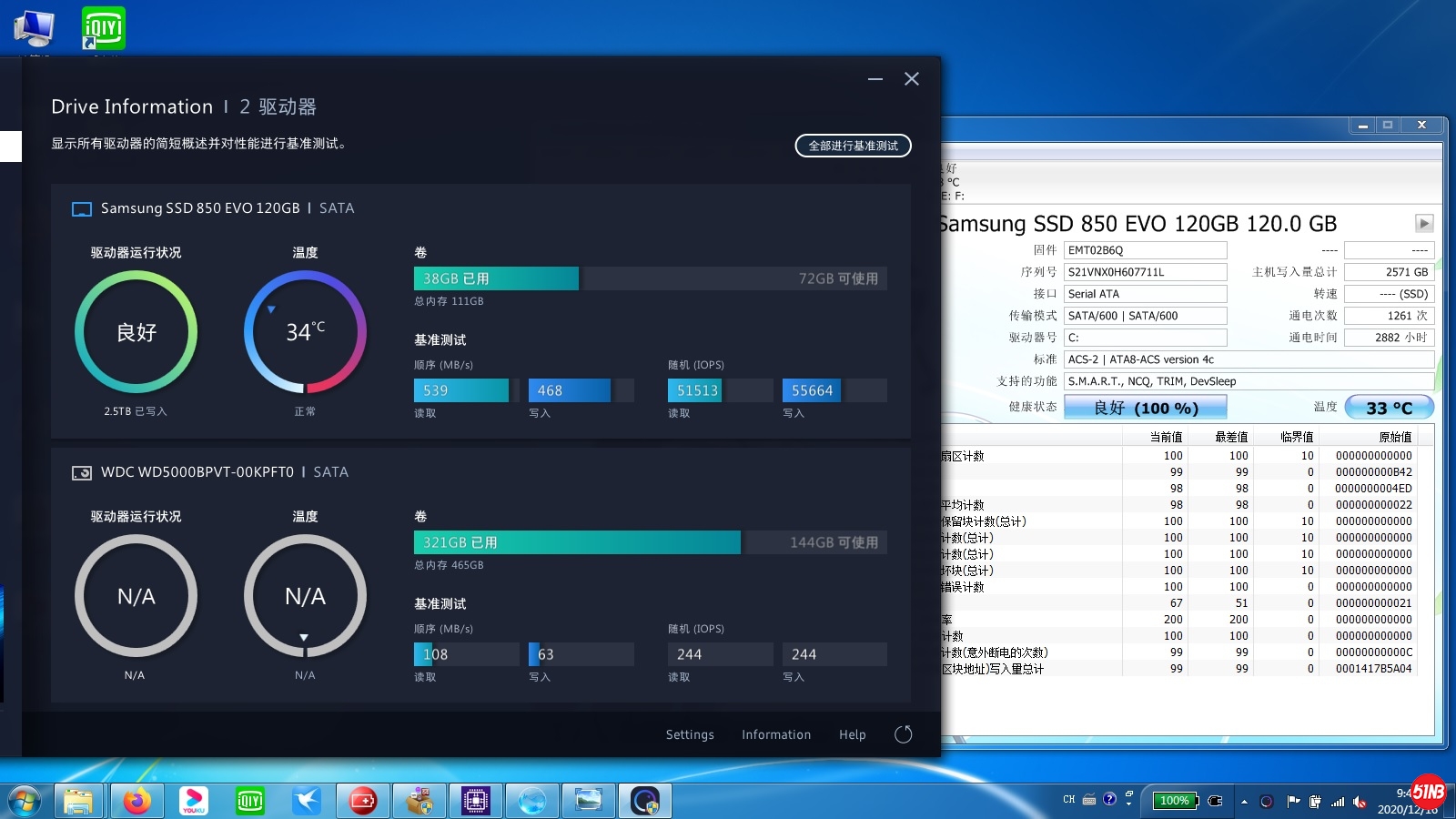Open the Help tab
This screenshot has width=1456, height=819.
853,734
